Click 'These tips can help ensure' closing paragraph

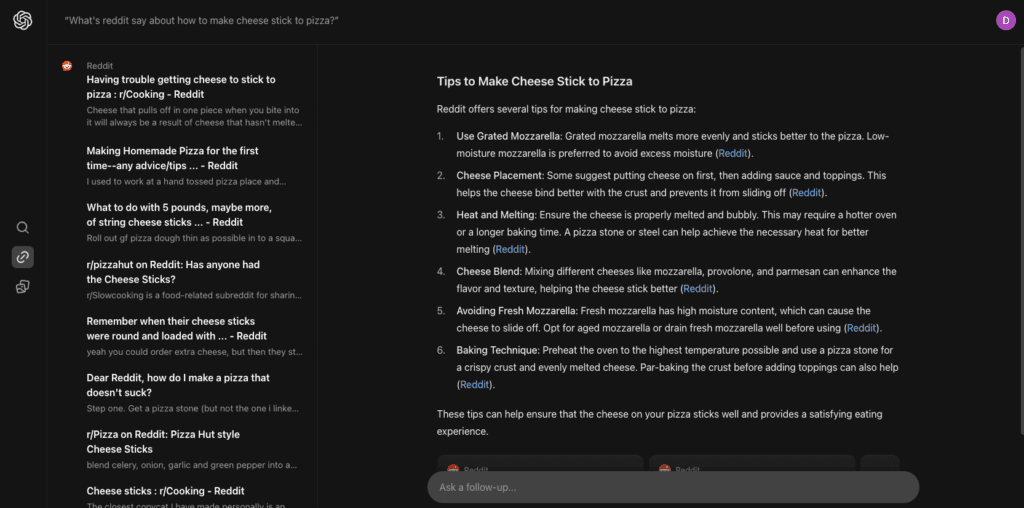660,422
